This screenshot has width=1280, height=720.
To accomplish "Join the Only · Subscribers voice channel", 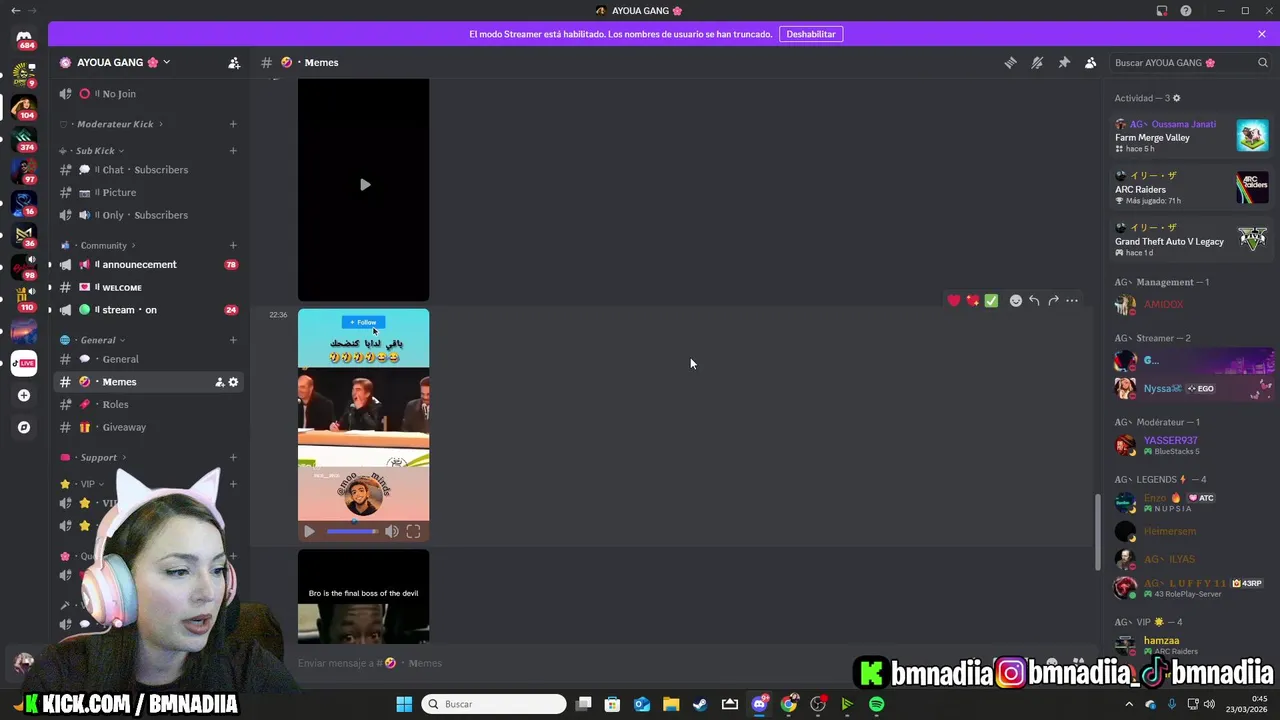I will point(148,215).
